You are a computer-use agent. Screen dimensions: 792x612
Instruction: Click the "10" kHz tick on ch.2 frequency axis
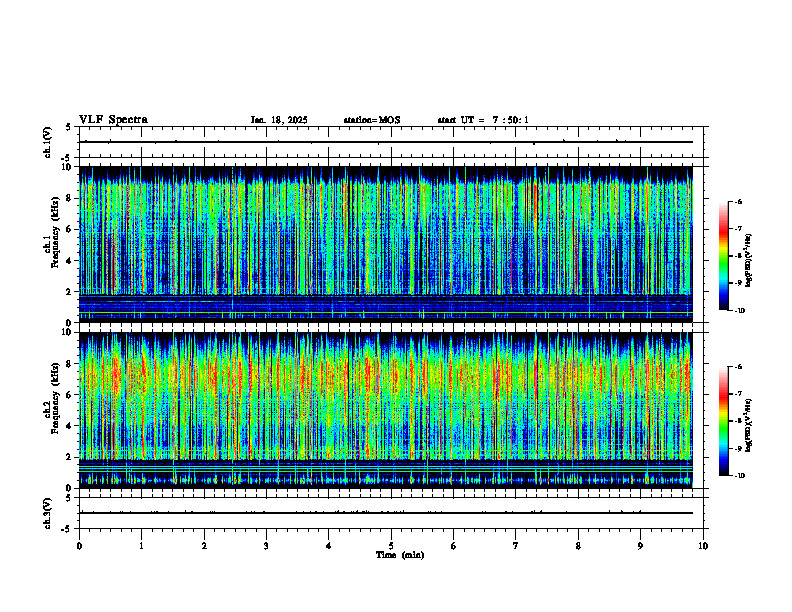68,332
